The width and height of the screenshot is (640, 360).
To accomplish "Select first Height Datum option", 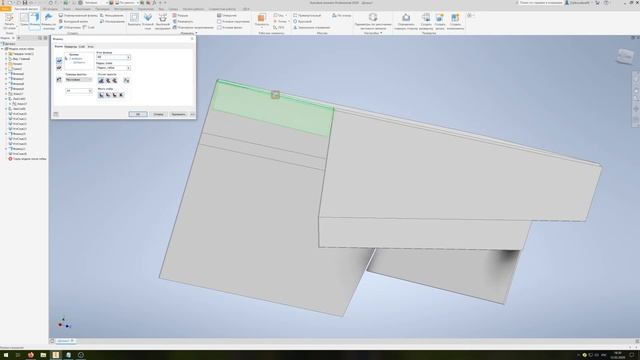I will pyautogui.click(x=101, y=80).
